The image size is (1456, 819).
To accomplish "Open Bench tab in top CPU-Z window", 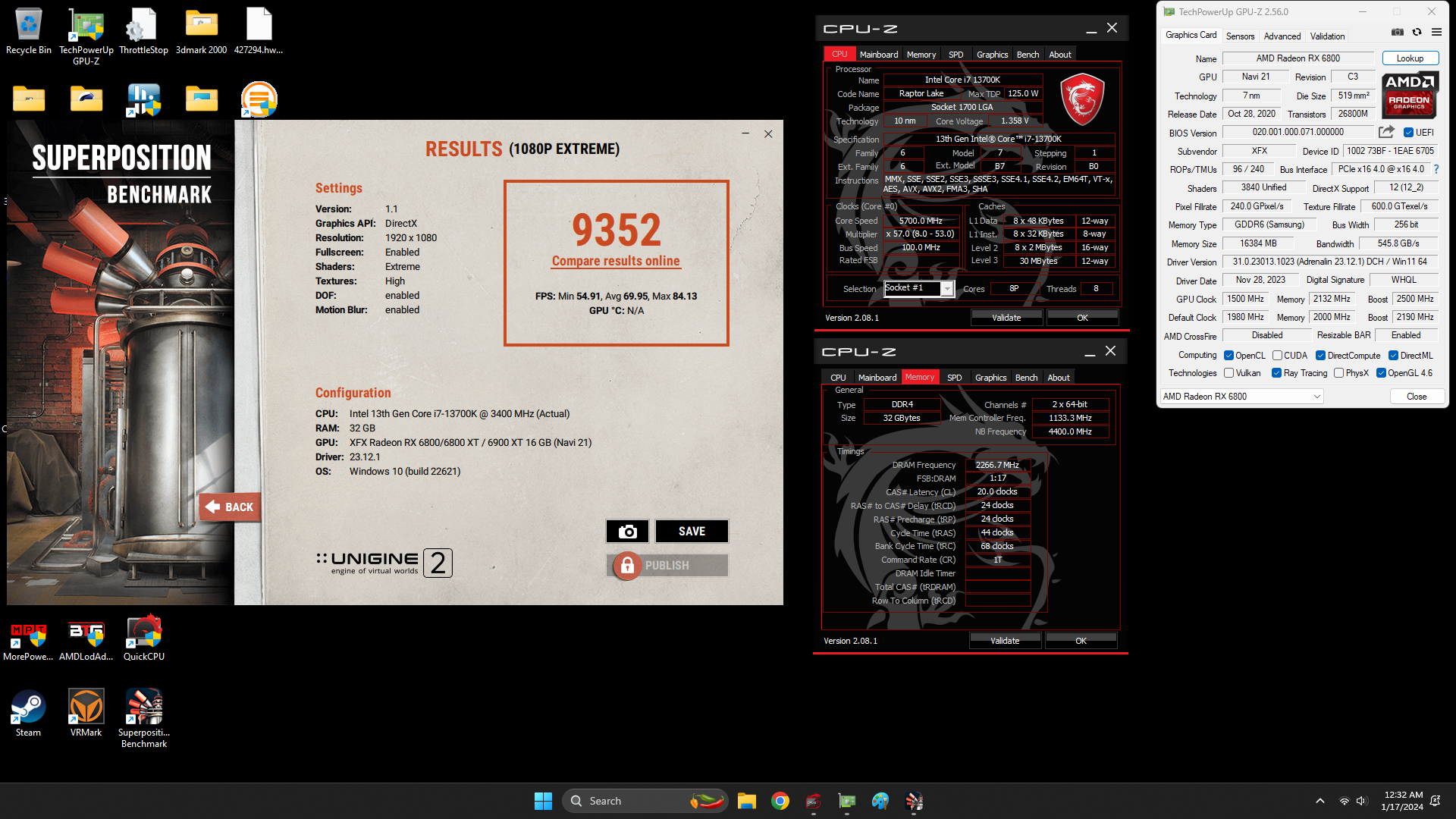I will pos(1028,55).
